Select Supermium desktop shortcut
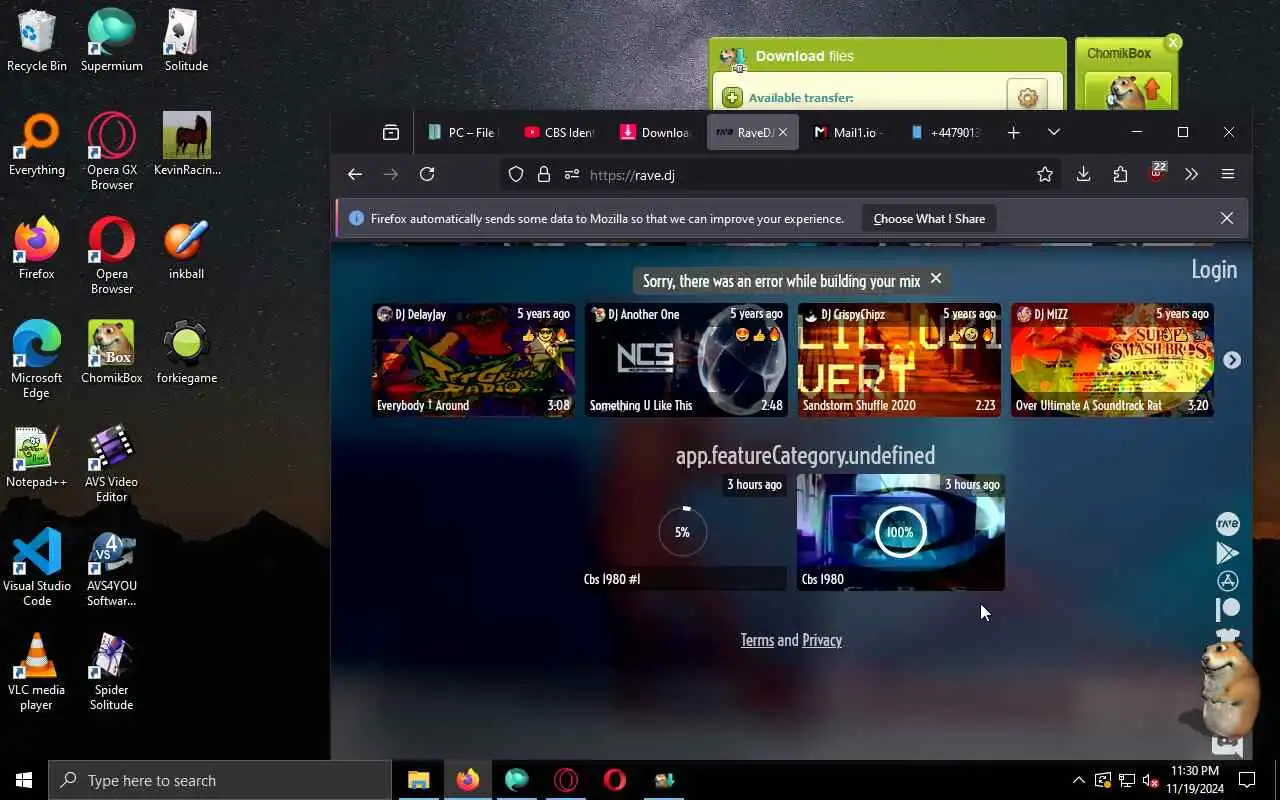Image resolution: width=1280 pixels, height=800 pixels. (112, 41)
